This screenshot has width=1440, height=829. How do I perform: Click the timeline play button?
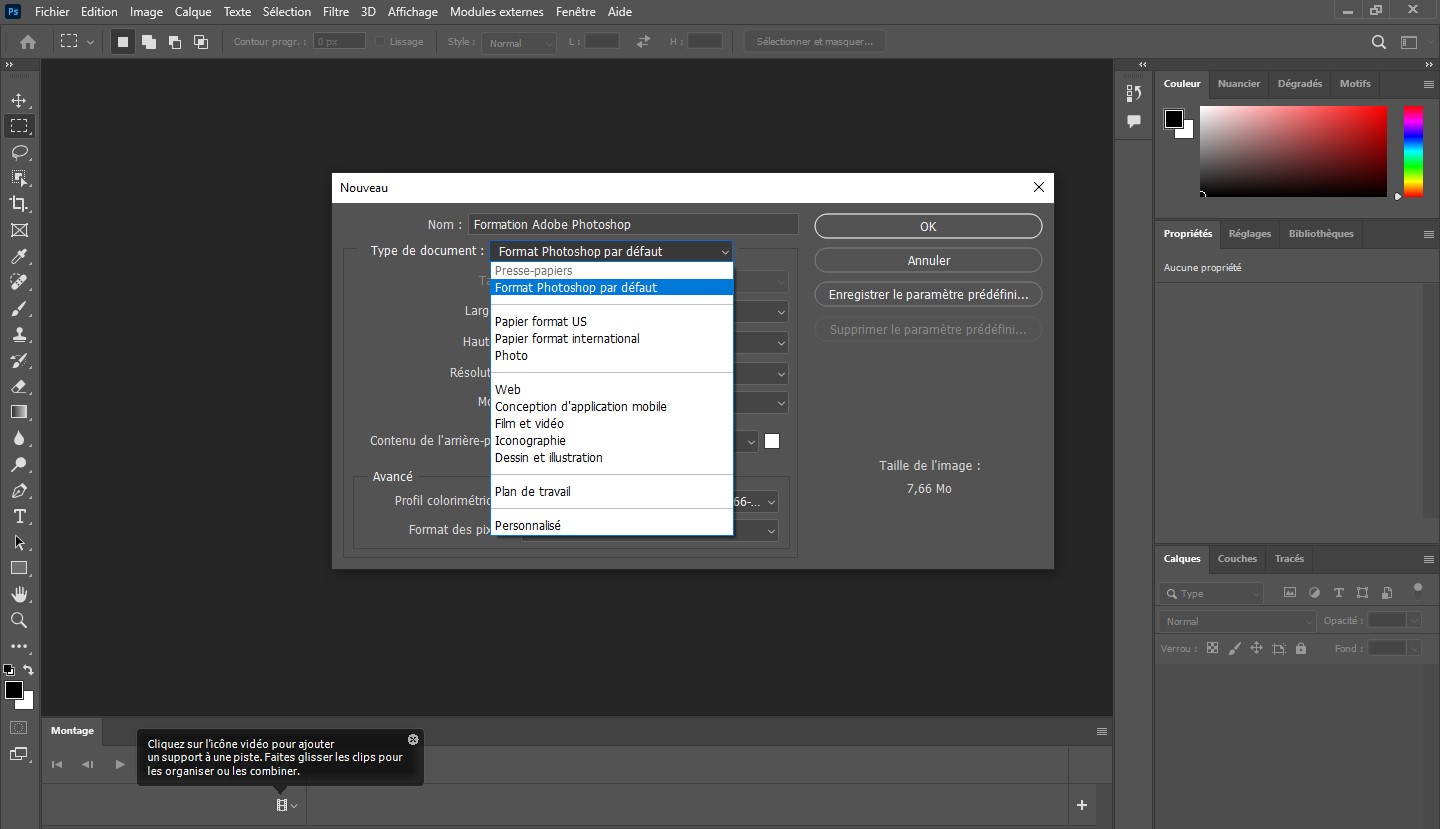coord(120,764)
